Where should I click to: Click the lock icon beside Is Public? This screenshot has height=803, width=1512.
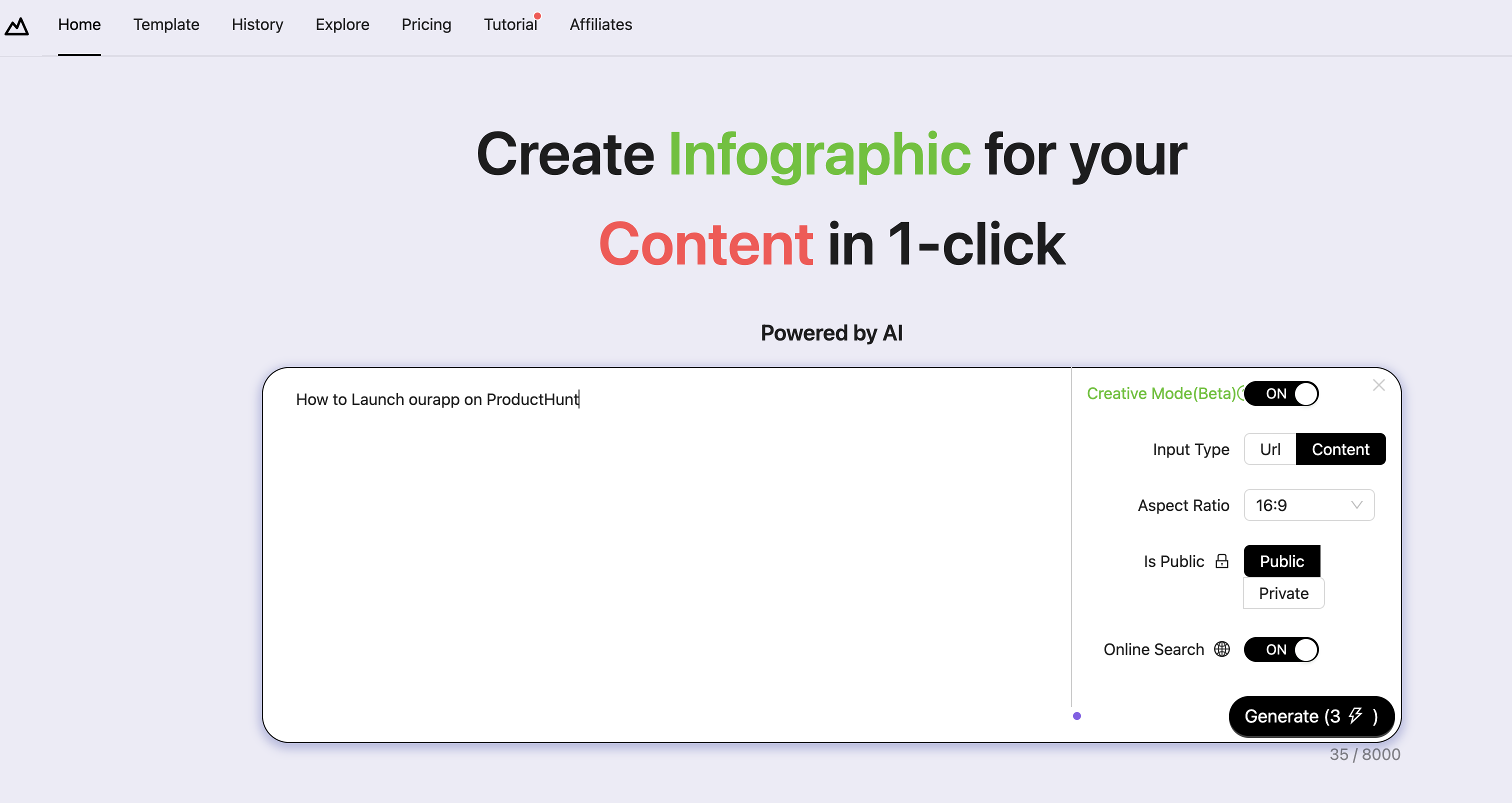pos(1221,561)
